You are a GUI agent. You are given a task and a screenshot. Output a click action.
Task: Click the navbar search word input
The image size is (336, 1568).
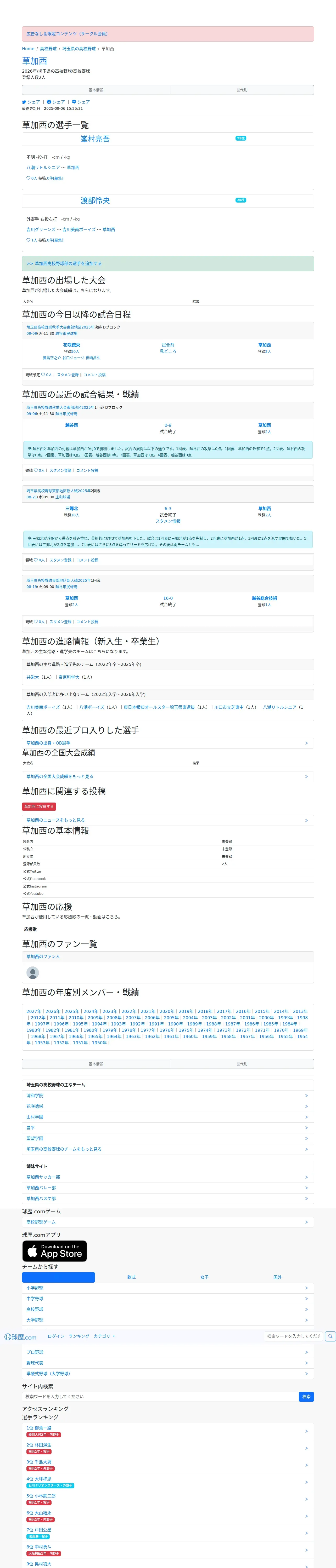(293, 1336)
